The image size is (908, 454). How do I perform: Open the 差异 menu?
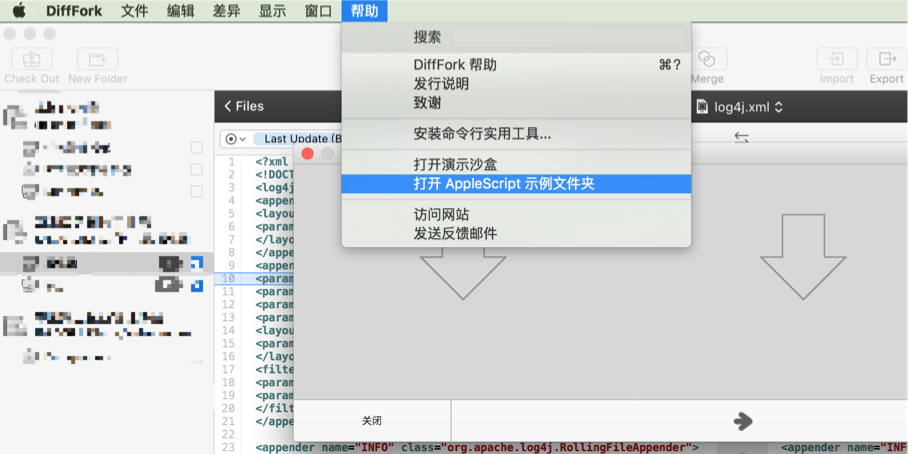pos(226,11)
